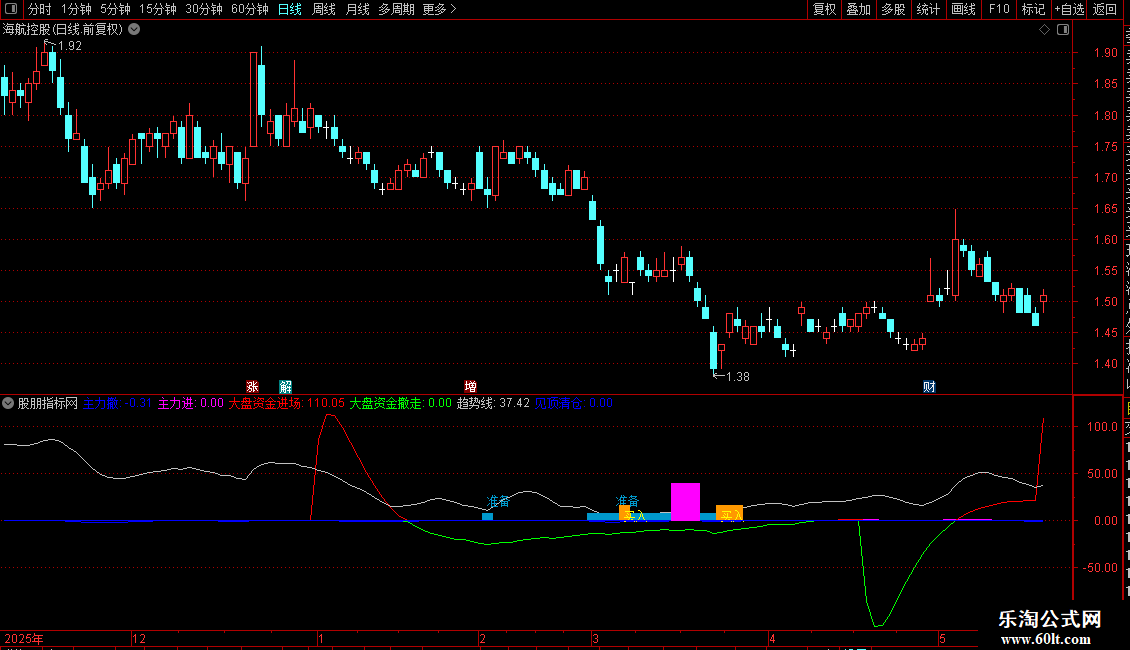Select the 15分钟 period tab

[x=157, y=9]
